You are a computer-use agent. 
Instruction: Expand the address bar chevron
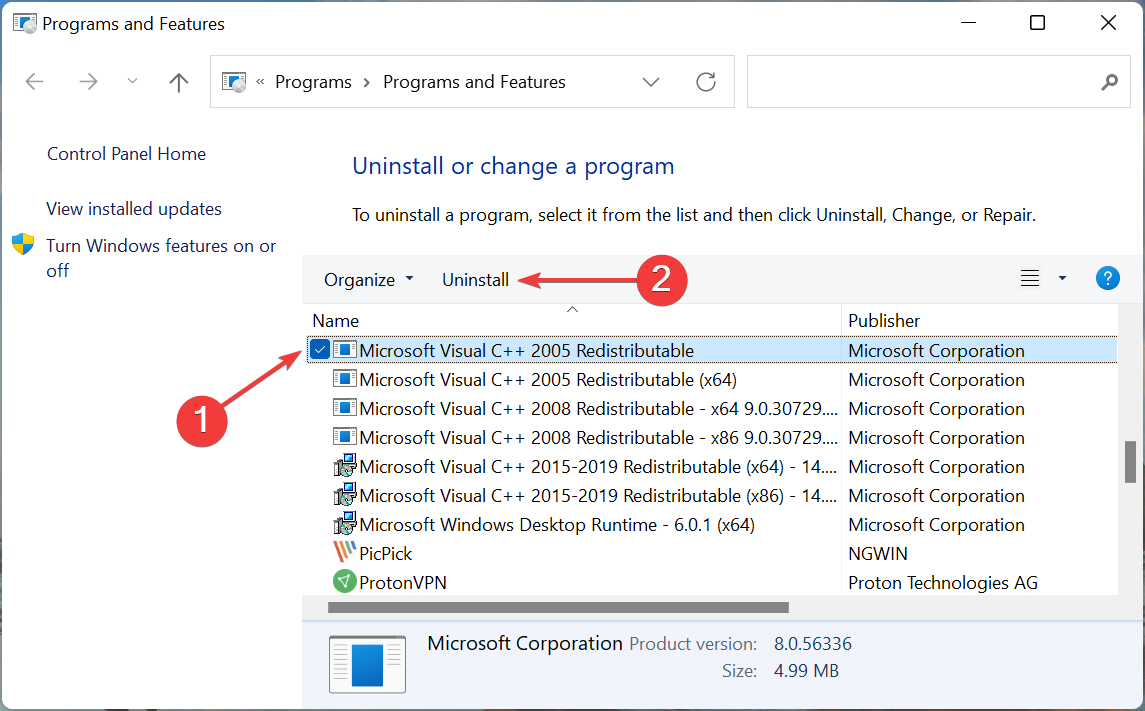click(651, 82)
